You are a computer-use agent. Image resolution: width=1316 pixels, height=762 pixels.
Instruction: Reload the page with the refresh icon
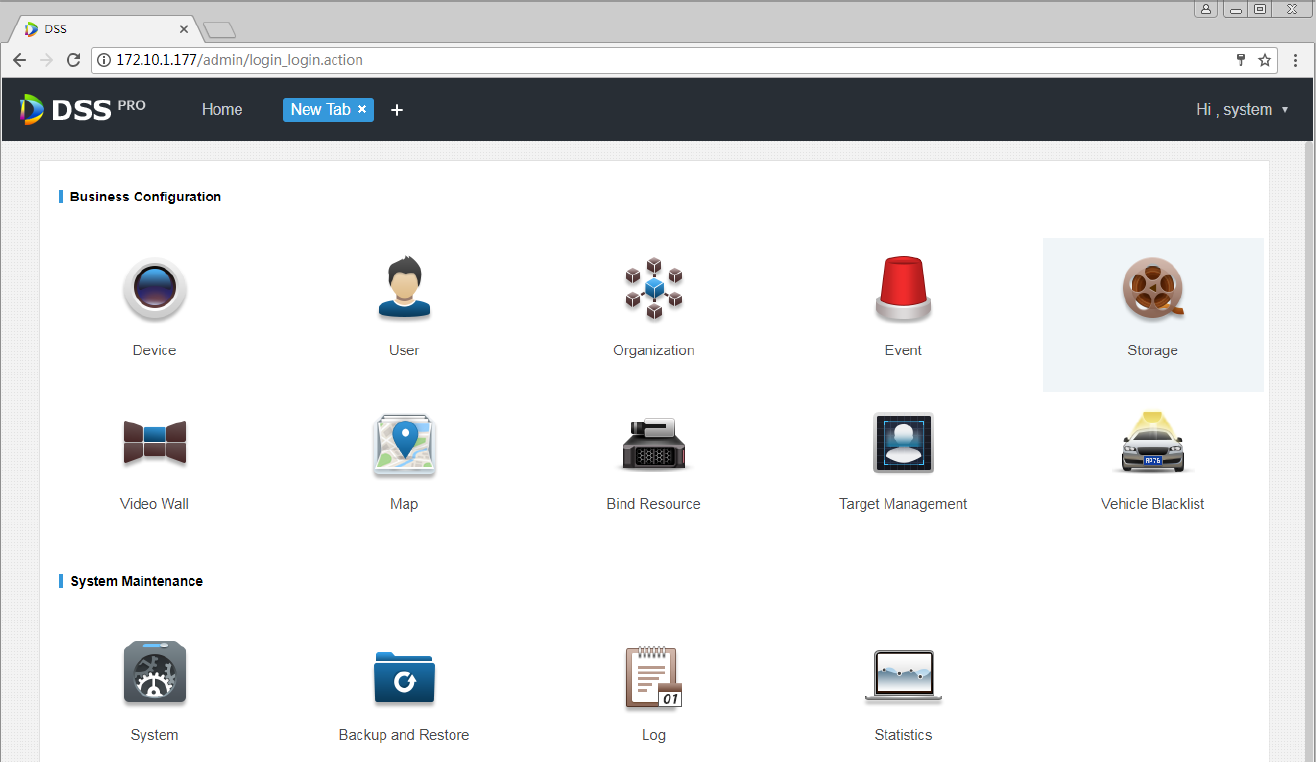point(73,60)
